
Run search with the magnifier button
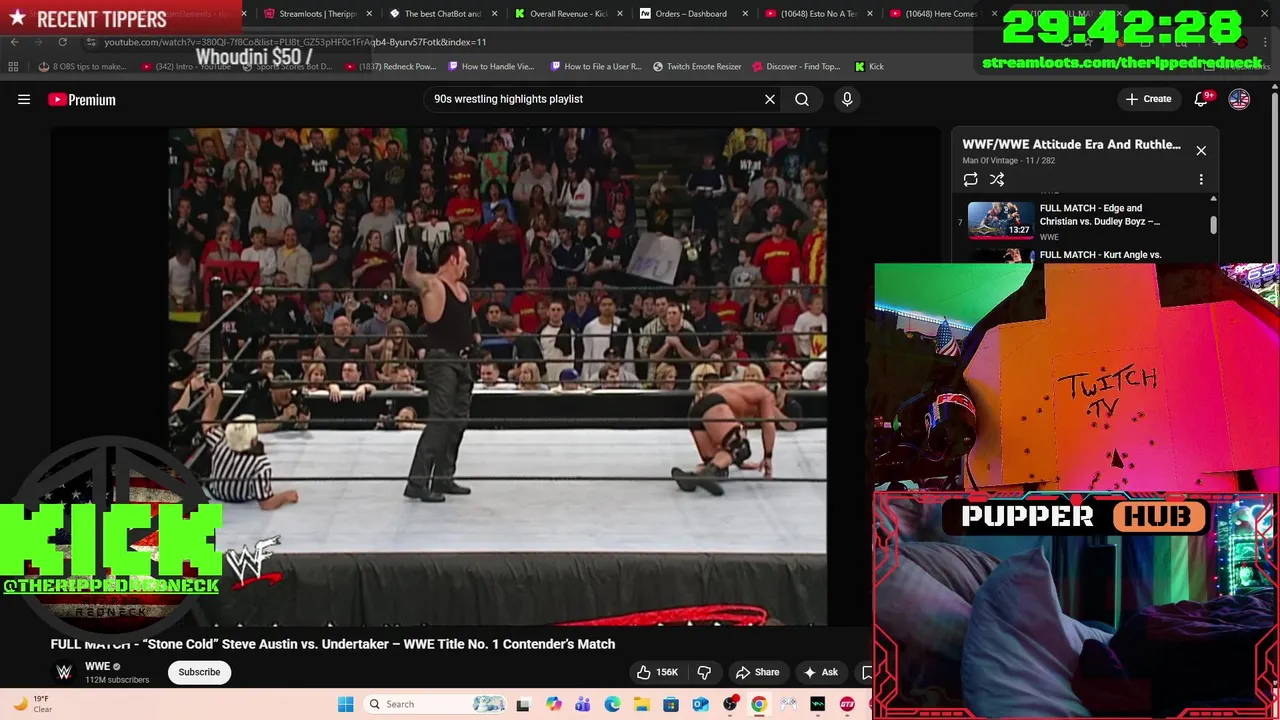802,99
